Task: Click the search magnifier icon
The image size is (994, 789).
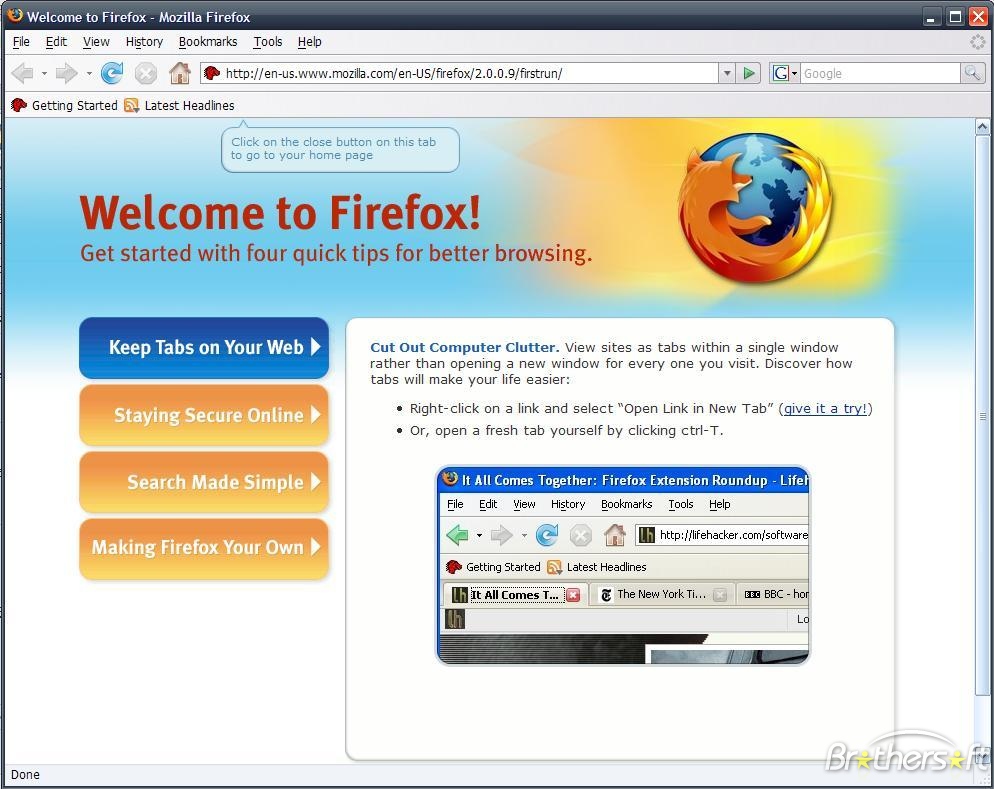Action: (x=972, y=74)
